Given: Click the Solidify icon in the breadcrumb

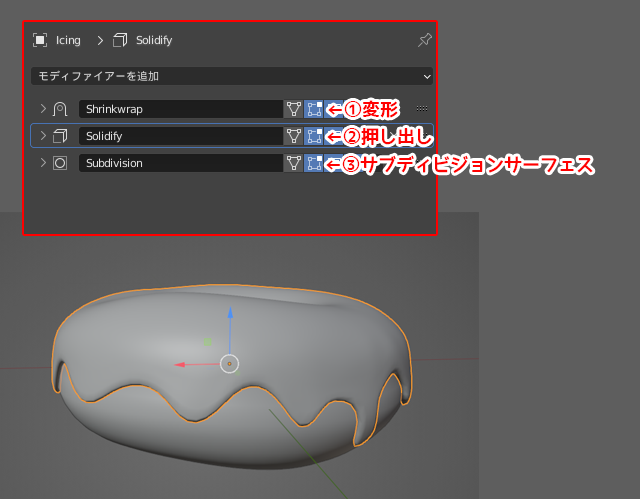Looking at the screenshot, I should click(x=121, y=40).
